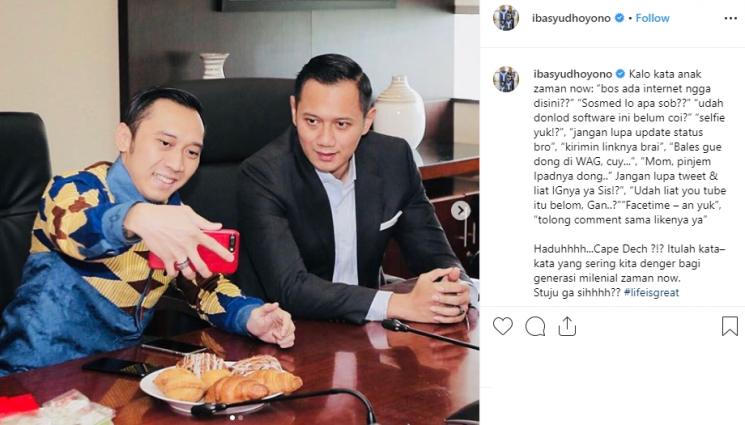Viewport: 745px width, 425px height.
Task: Select the dot separator before Follow
Action: pyautogui.click(x=630, y=18)
